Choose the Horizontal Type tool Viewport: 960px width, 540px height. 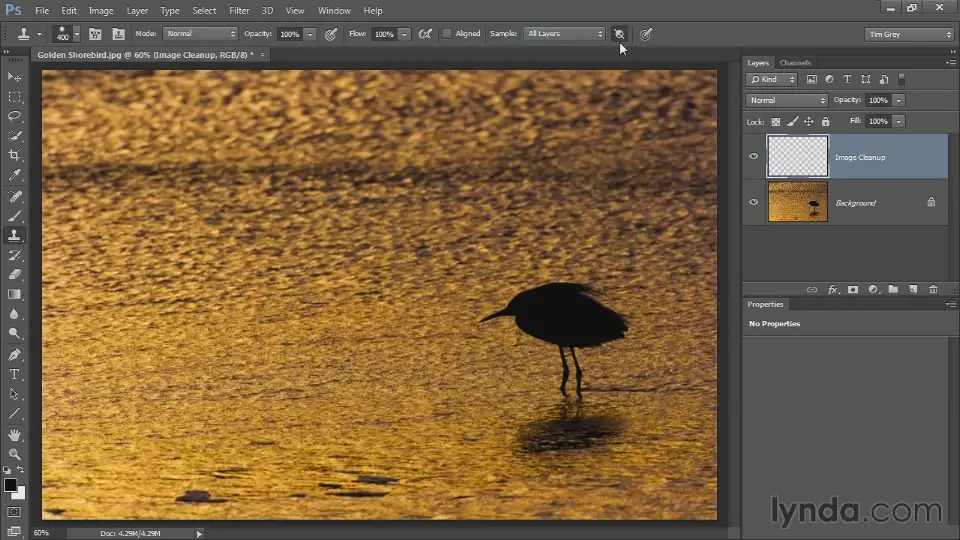15,374
